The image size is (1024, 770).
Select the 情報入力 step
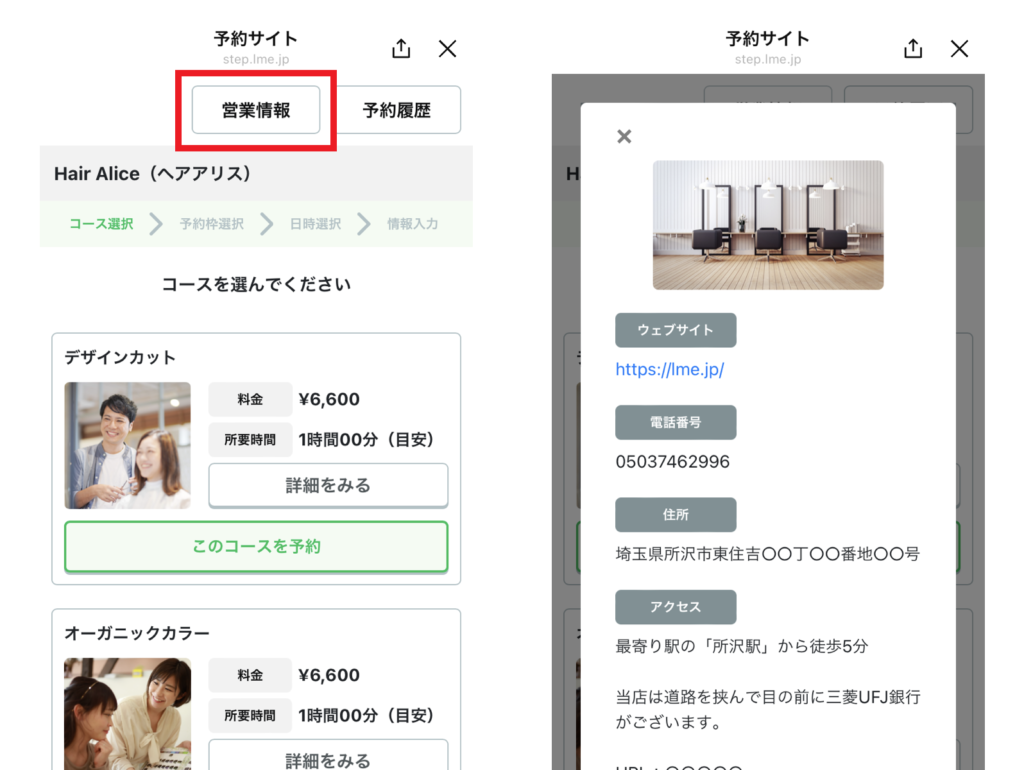[x=413, y=224]
